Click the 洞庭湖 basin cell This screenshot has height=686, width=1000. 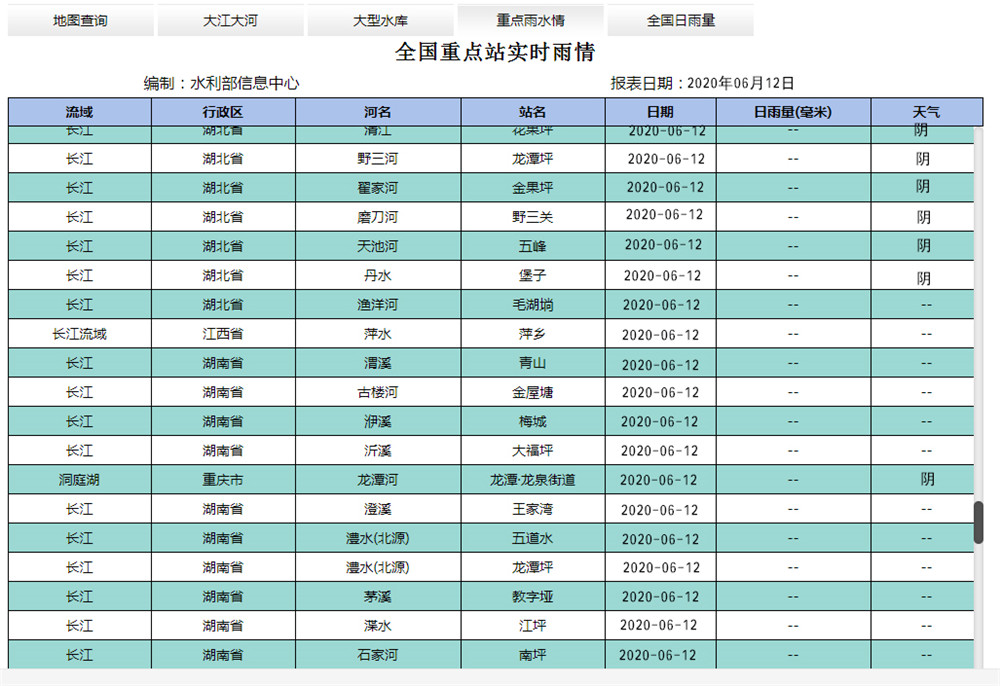tap(80, 480)
